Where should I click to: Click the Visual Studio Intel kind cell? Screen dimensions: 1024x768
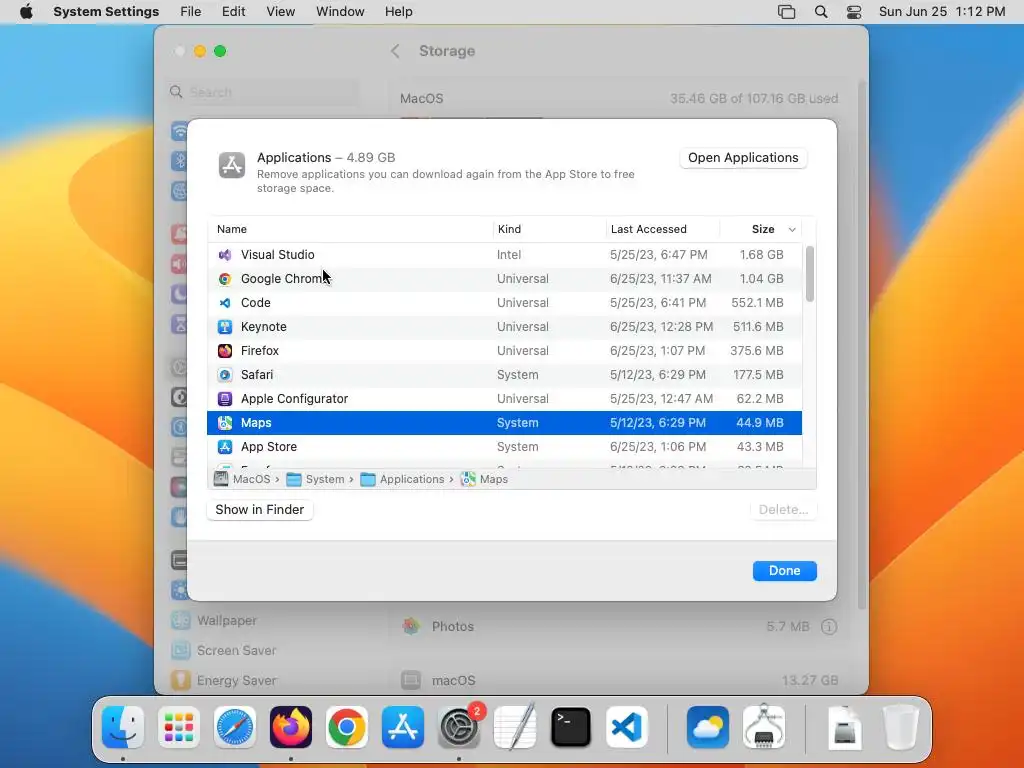coord(509,255)
